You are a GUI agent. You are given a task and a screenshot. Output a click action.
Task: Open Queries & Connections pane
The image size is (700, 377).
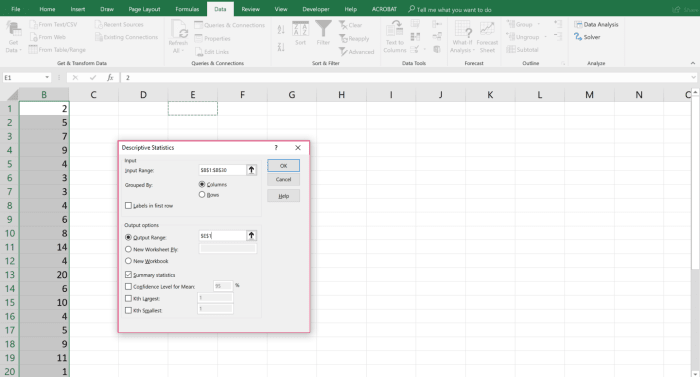pyautogui.click(x=229, y=25)
